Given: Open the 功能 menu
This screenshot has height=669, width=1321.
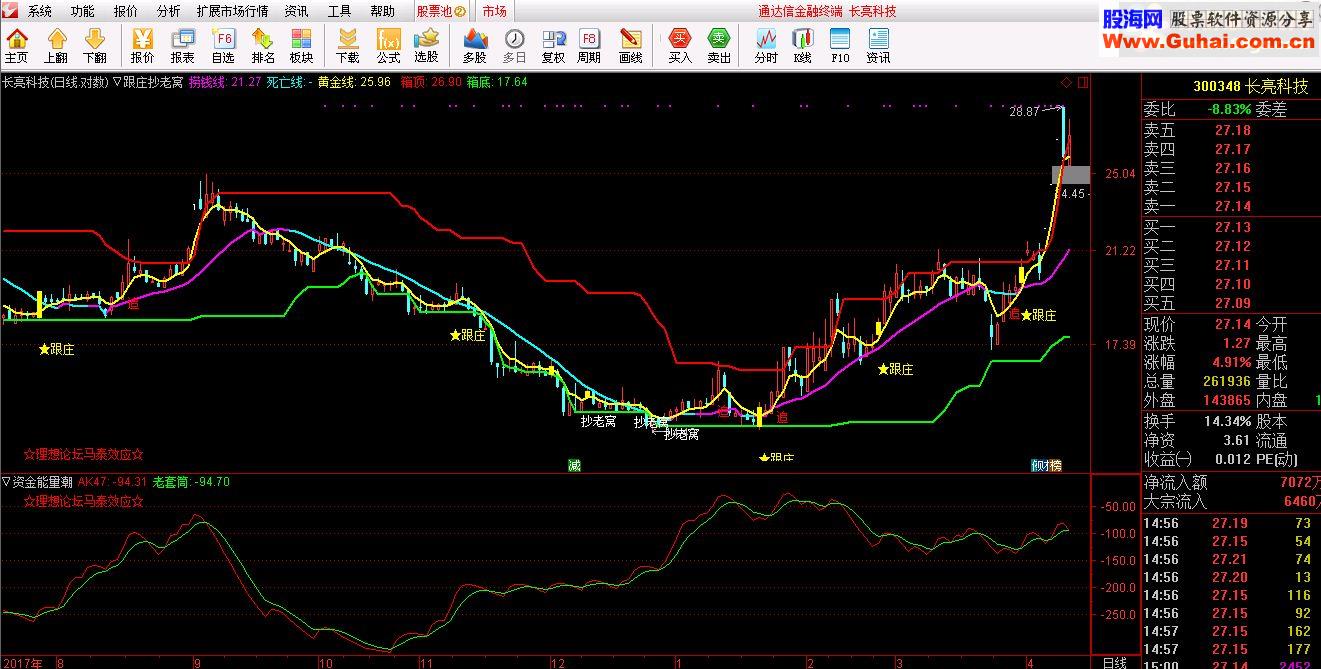Looking at the screenshot, I should [x=83, y=11].
